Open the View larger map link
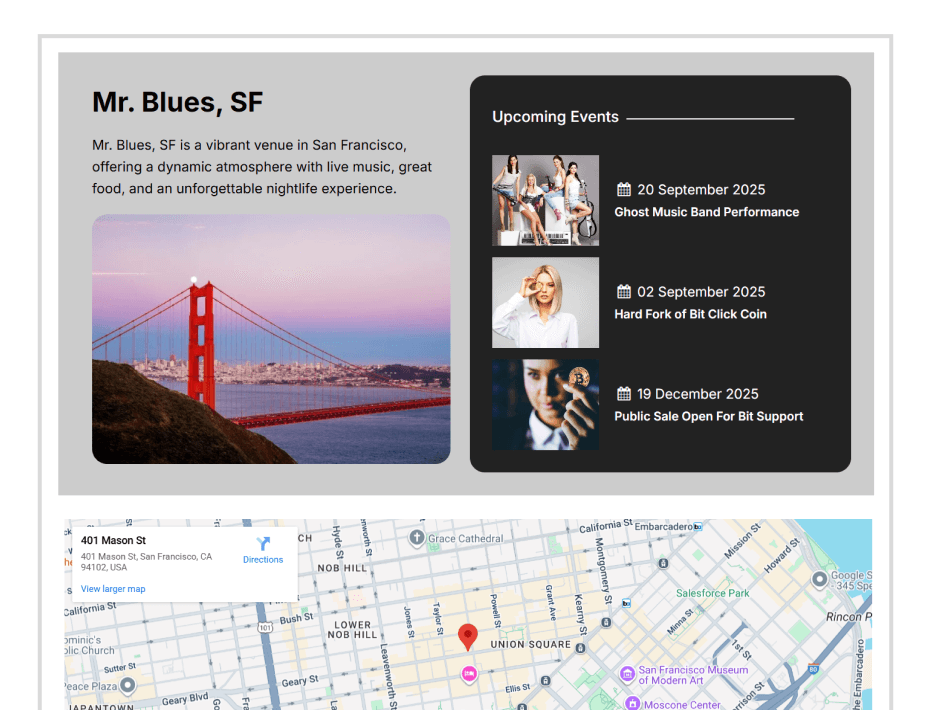930x710 pixels. pos(113,589)
